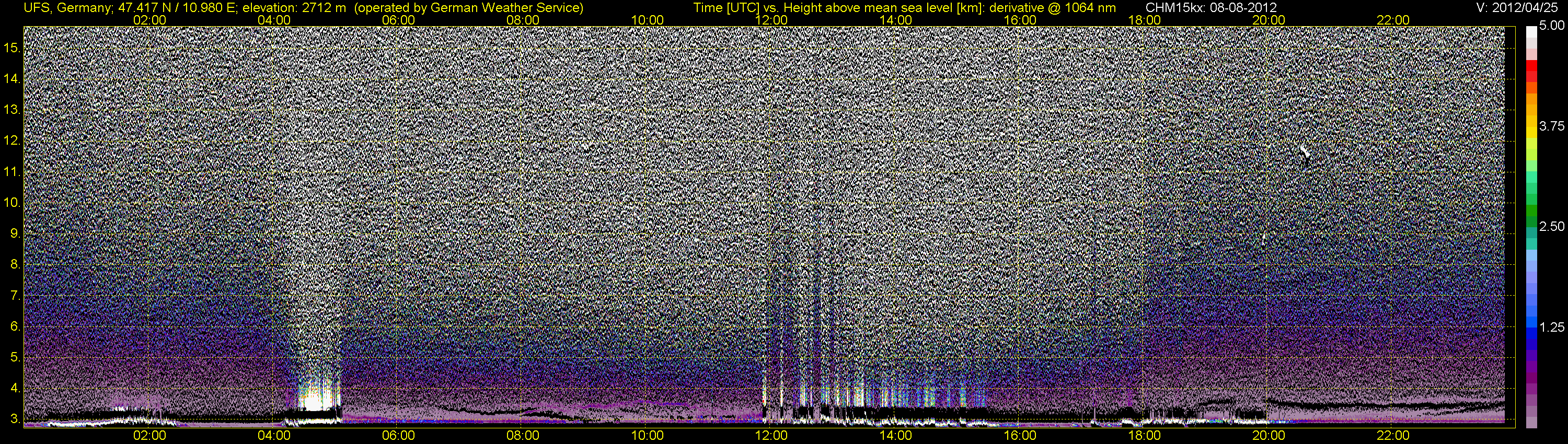The image size is (1568, 444).
Task: Click the '20:00' label on the bottom time axis
Action: click(1269, 436)
